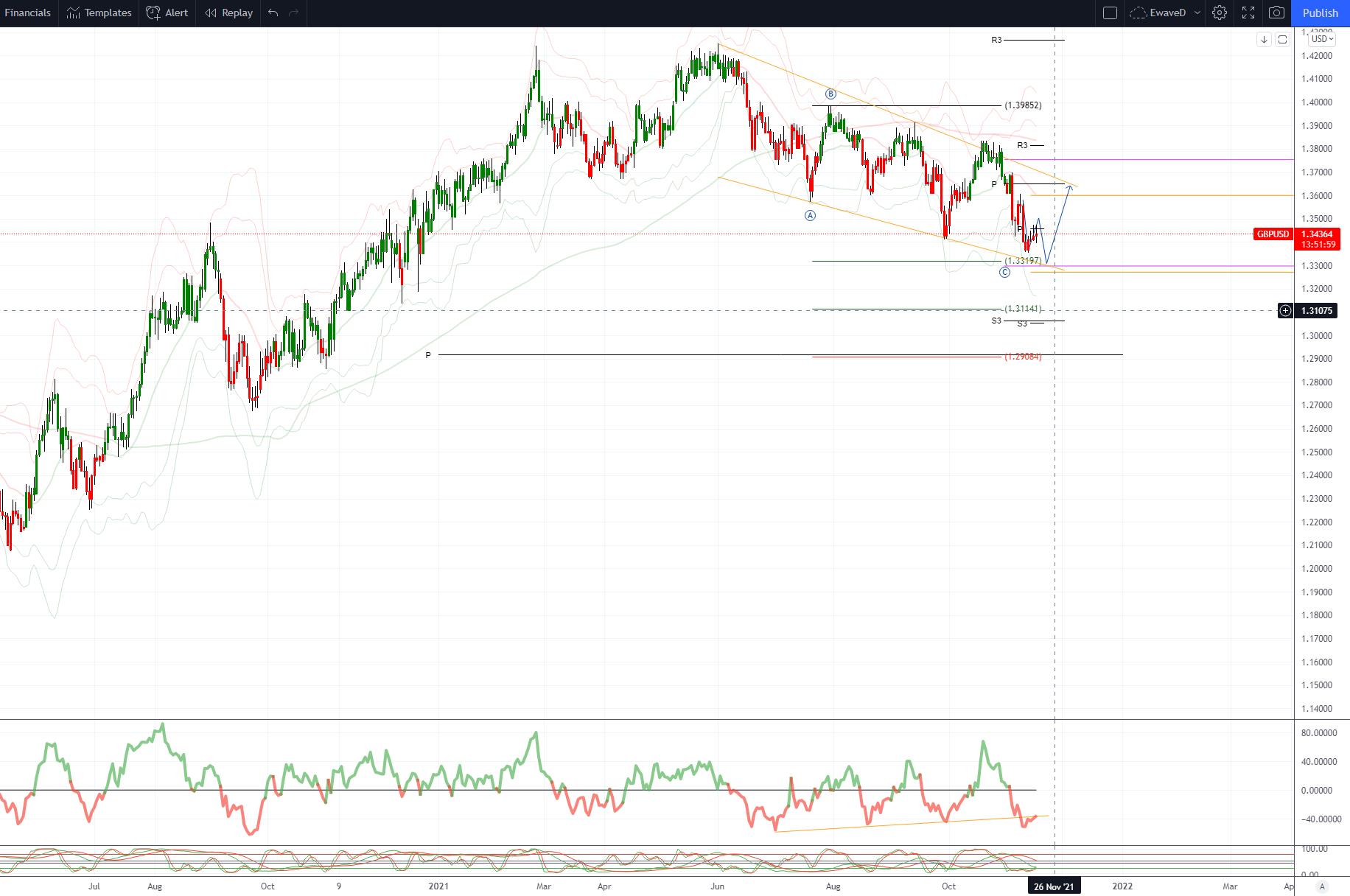The image size is (1350, 896).
Task: Redo the undone chart action
Action: (x=294, y=13)
